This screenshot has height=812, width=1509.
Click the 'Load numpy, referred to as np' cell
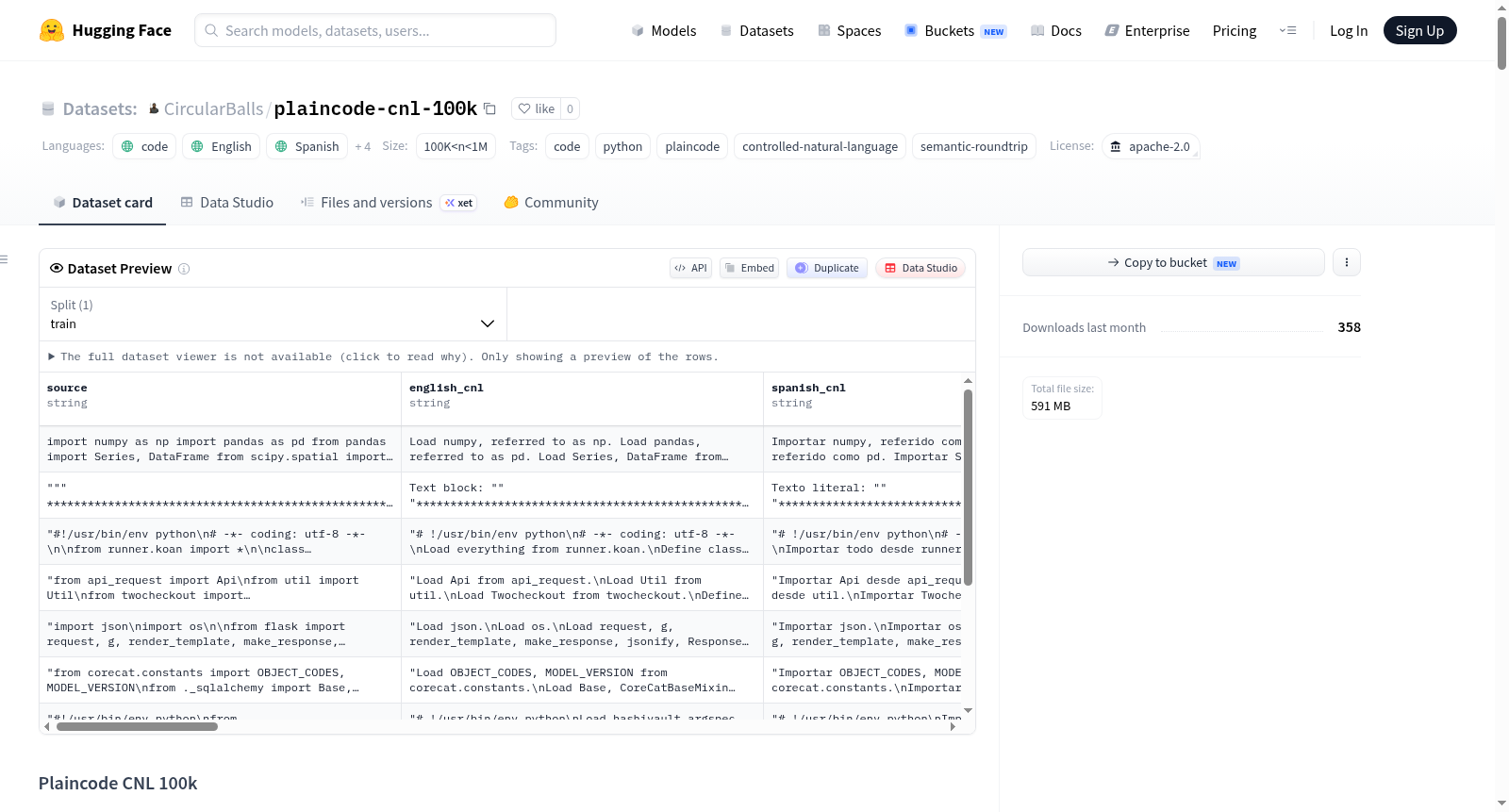pos(583,449)
